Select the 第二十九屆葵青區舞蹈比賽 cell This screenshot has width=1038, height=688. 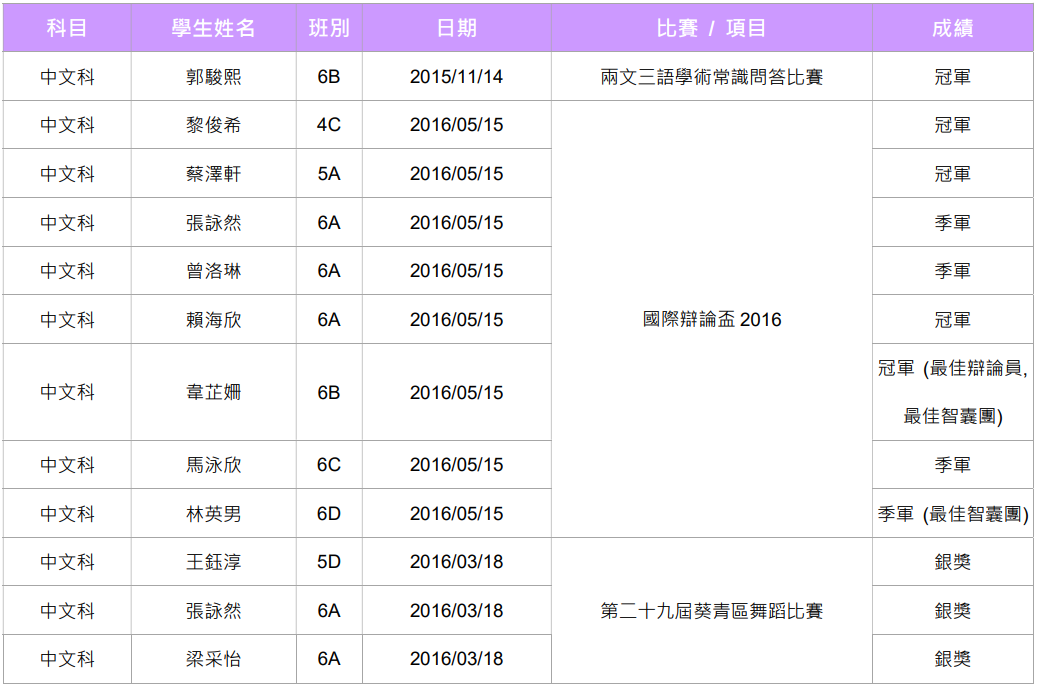(x=711, y=611)
